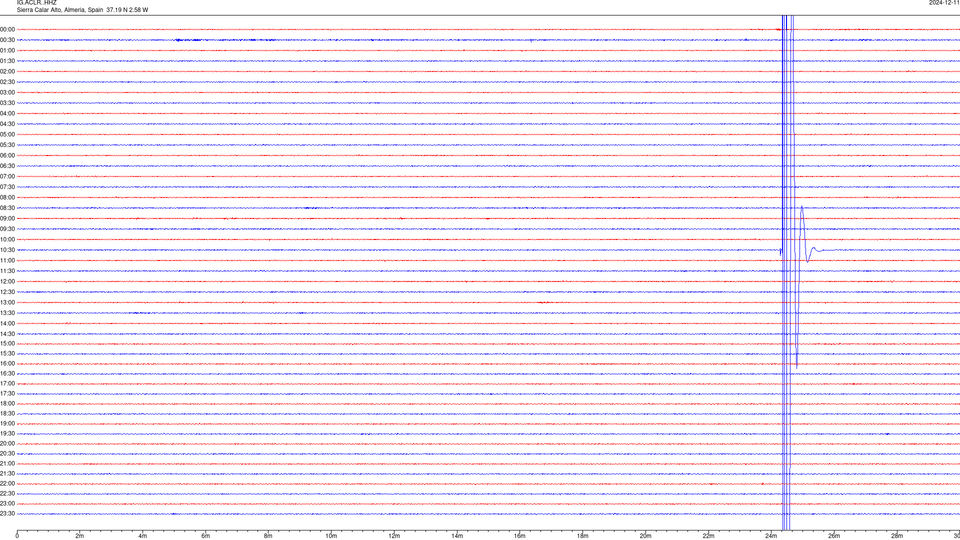Choose the 10:30 trace label
The image size is (960, 540).
point(7,250)
